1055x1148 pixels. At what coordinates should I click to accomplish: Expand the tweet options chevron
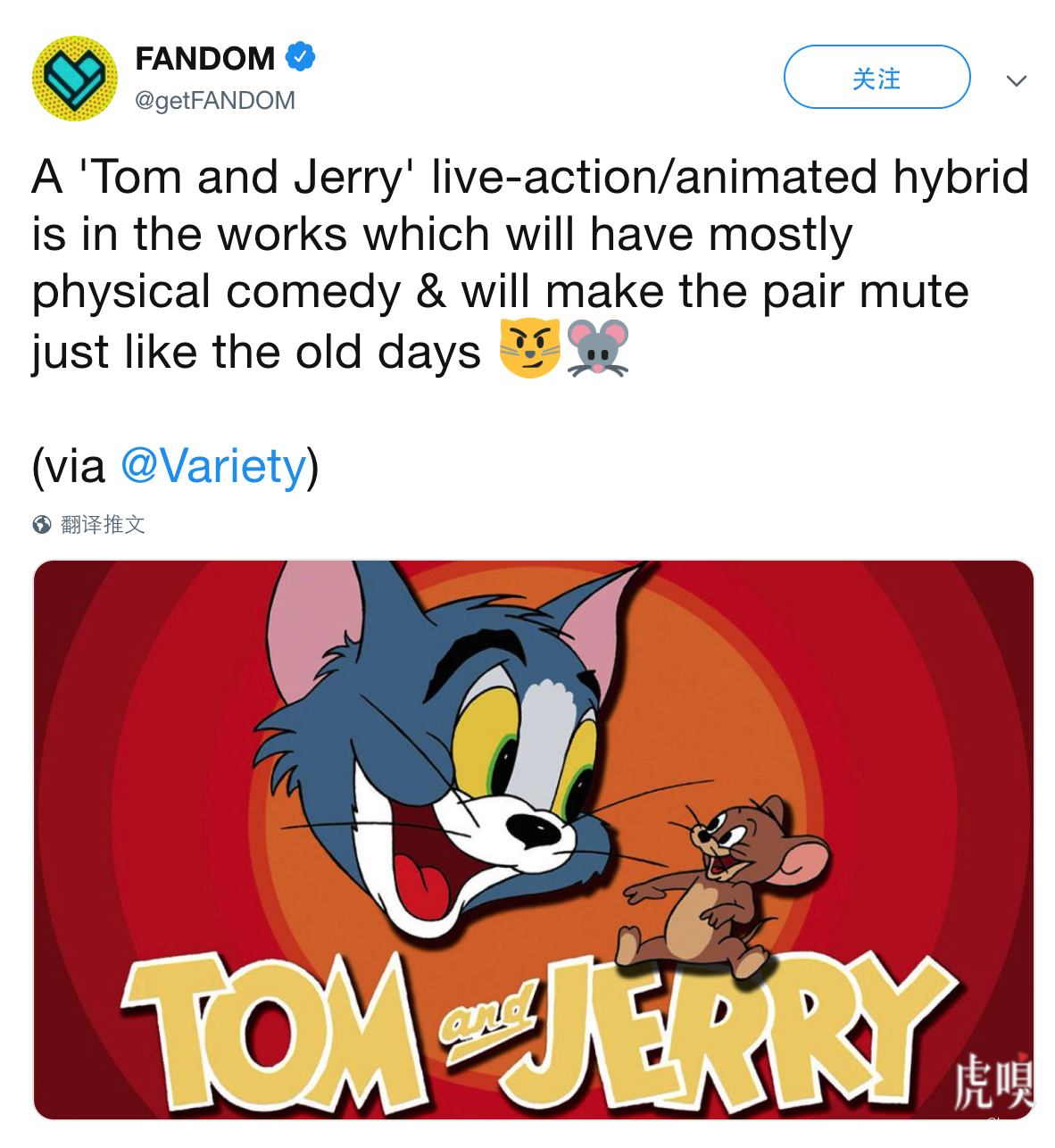click(x=1016, y=80)
